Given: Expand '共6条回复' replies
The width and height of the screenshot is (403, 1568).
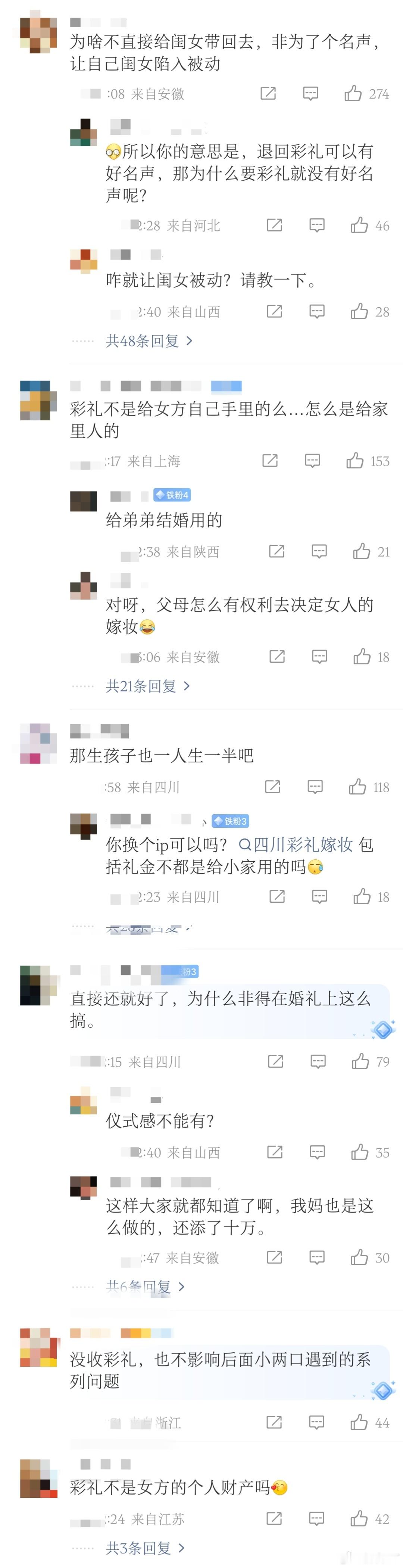Looking at the screenshot, I should pos(145,1287).
